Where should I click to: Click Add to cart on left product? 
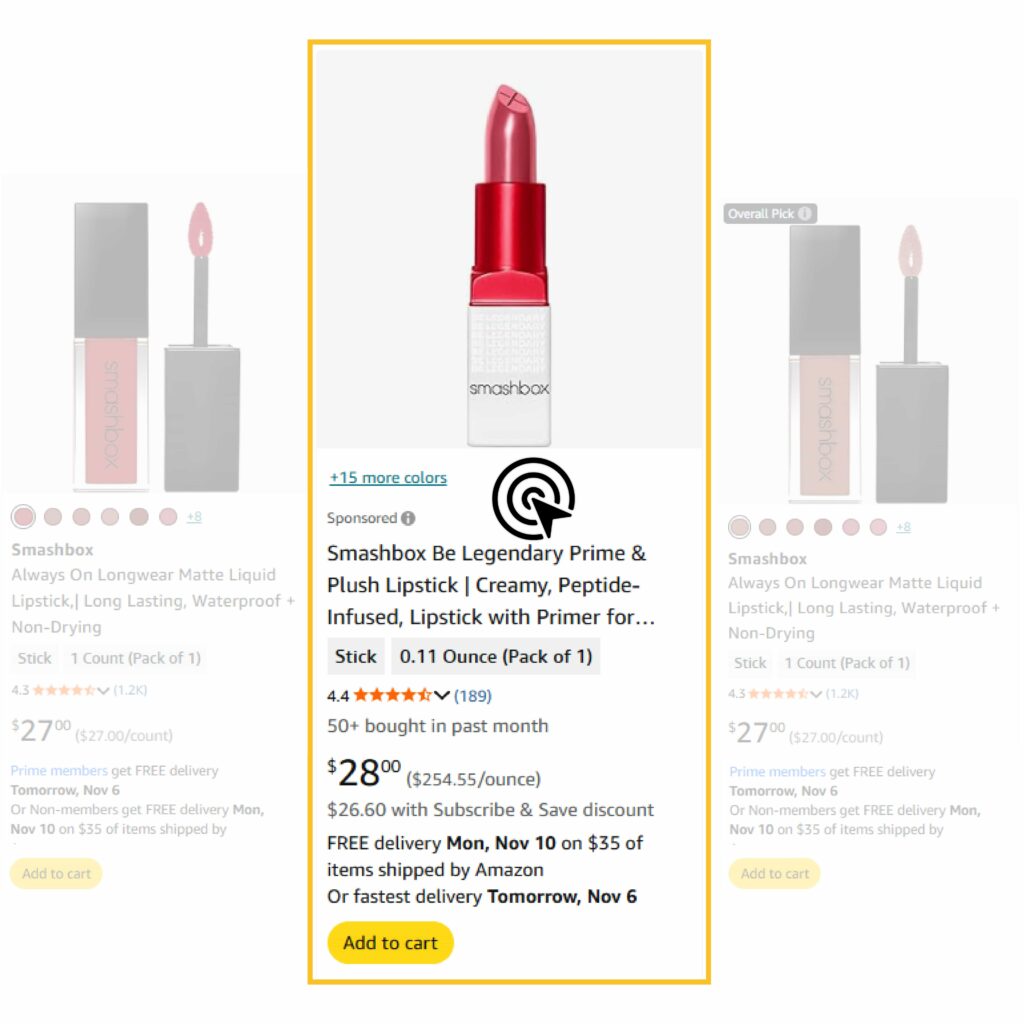click(x=56, y=874)
